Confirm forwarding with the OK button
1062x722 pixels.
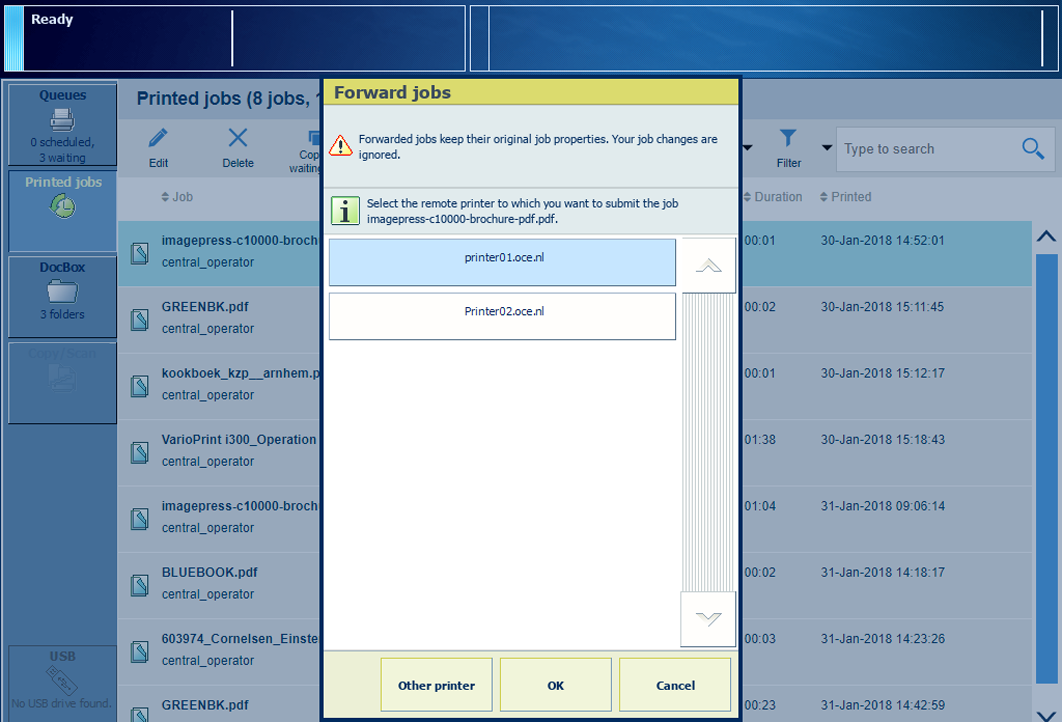555,685
